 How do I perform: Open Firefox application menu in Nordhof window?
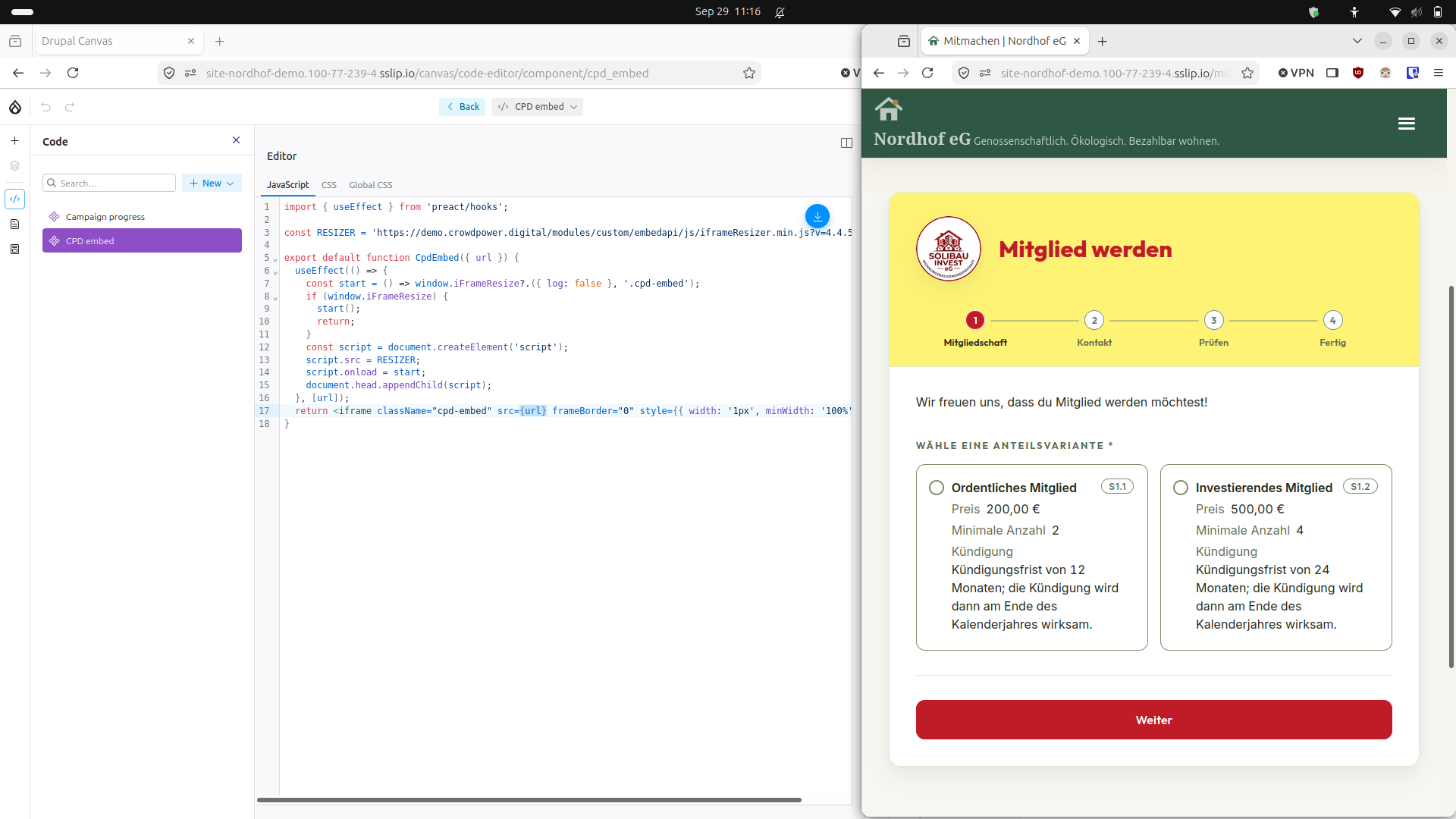pyautogui.click(x=1438, y=73)
